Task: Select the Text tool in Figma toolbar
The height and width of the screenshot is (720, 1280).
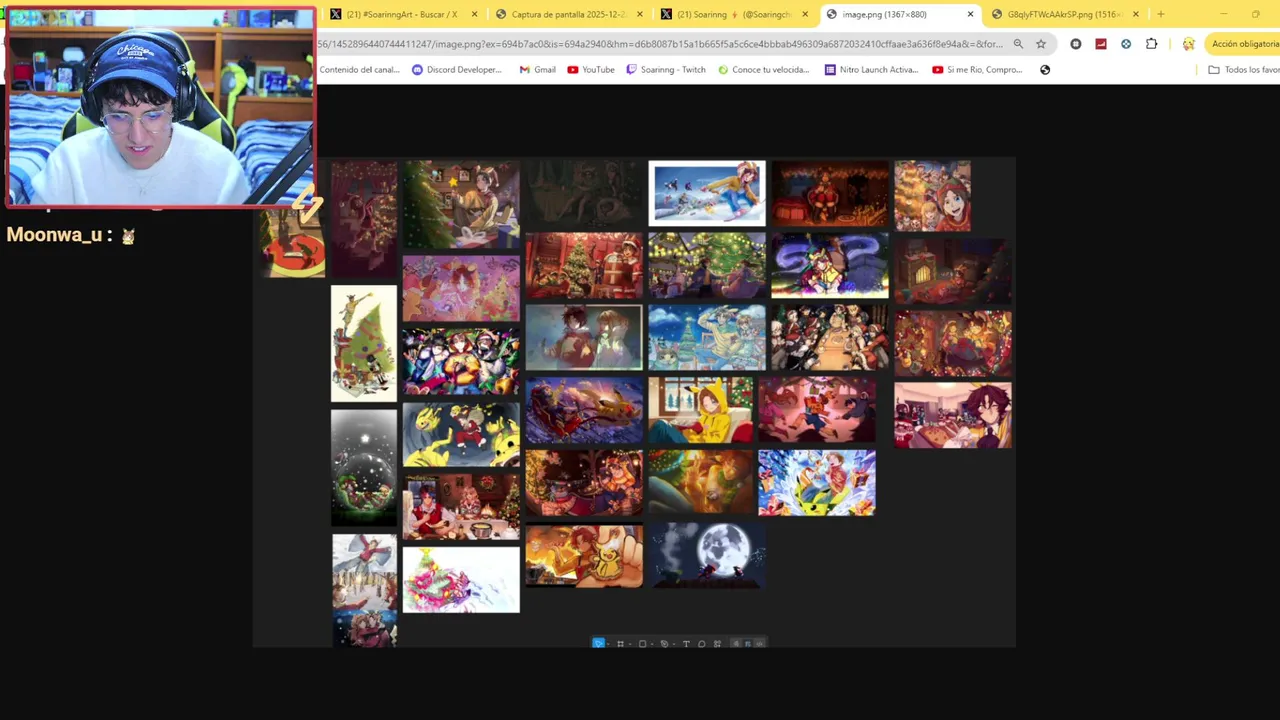Action: pos(686,643)
